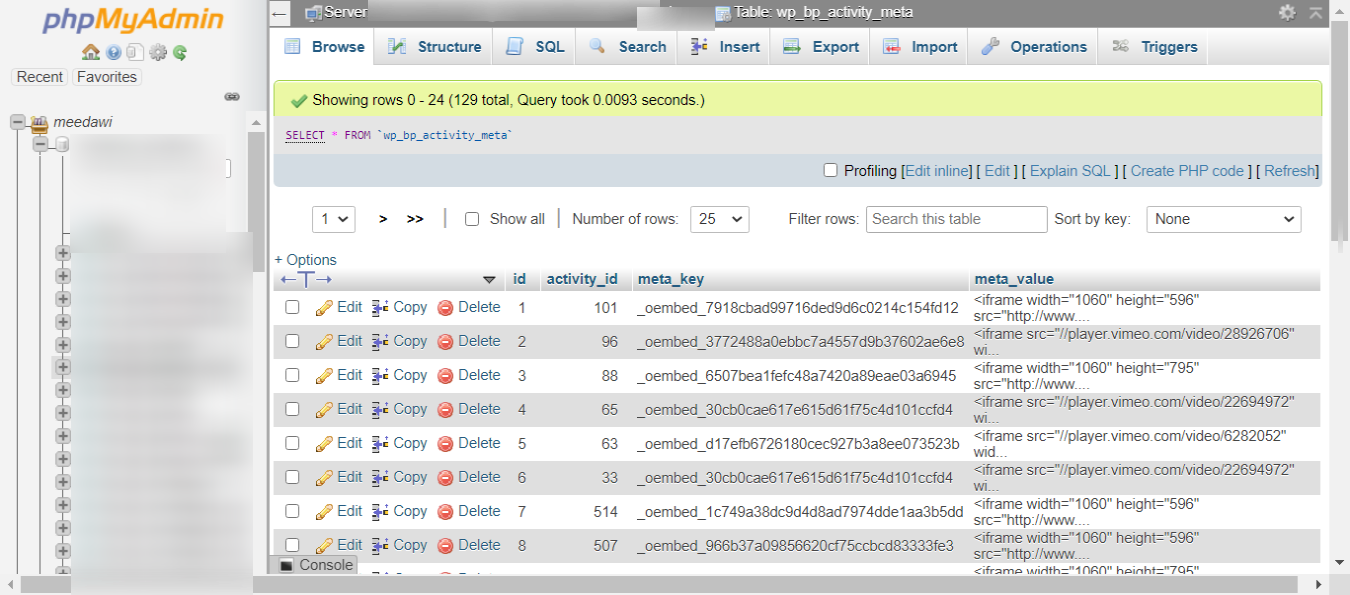The width and height of the screenshot is (1350, 595).
Task: Open MySQL documentation pages icon
Action: 135,52
